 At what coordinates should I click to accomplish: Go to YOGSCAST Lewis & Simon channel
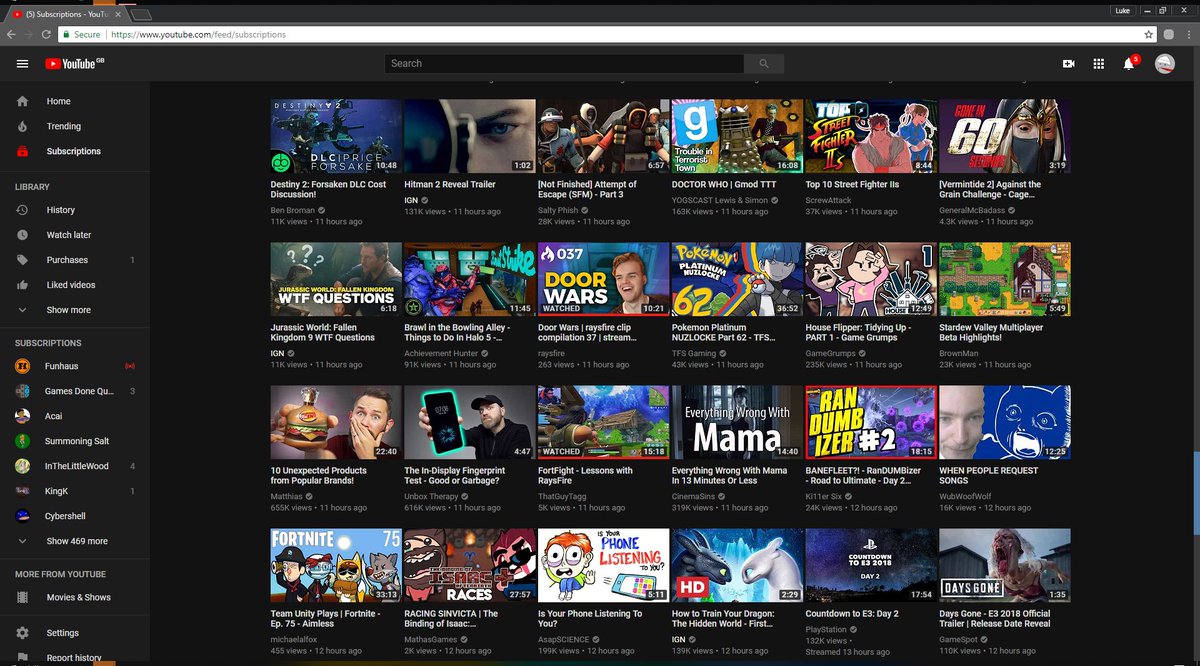[720, 200]
